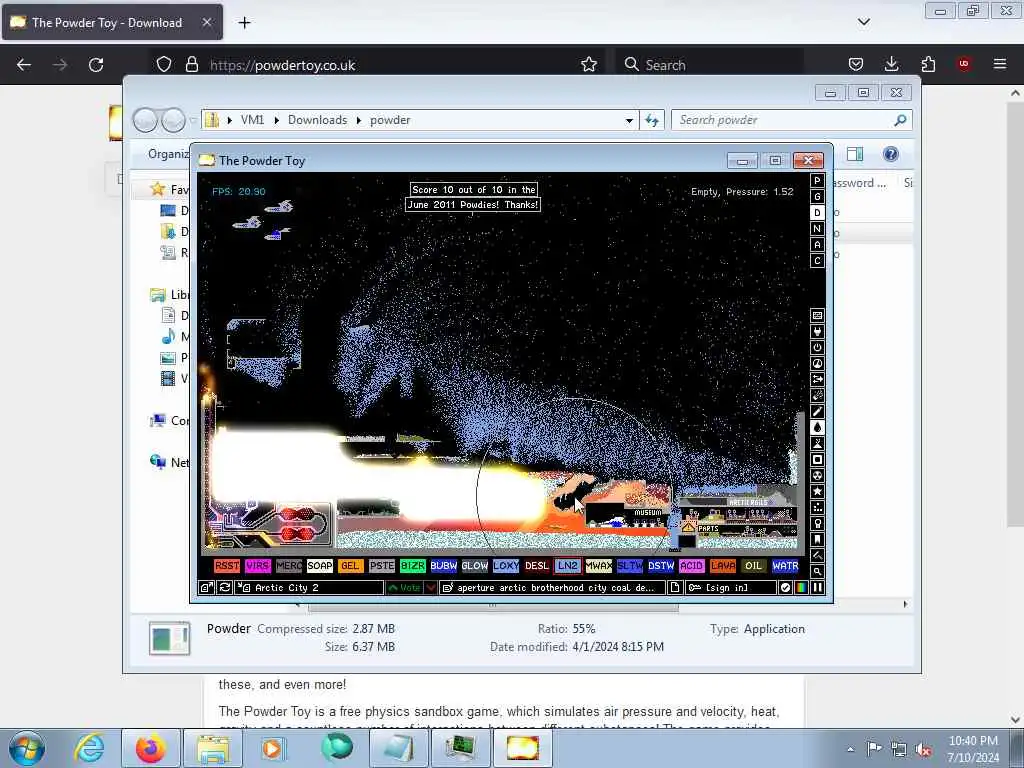Open the Walls menu section in Powder Toy

817,315
